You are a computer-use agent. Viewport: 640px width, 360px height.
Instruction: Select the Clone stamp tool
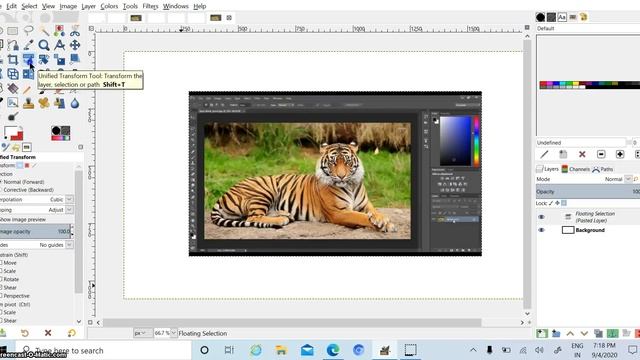pos(28,103)
